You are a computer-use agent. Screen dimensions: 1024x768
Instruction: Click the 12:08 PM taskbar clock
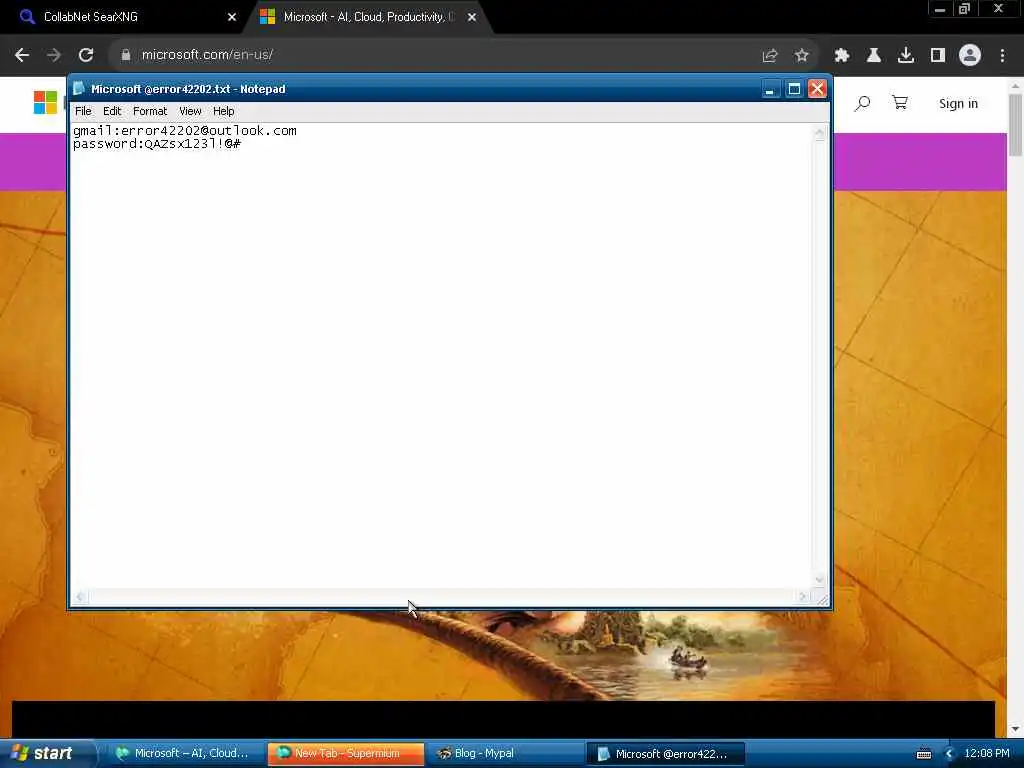pos(987,753)
